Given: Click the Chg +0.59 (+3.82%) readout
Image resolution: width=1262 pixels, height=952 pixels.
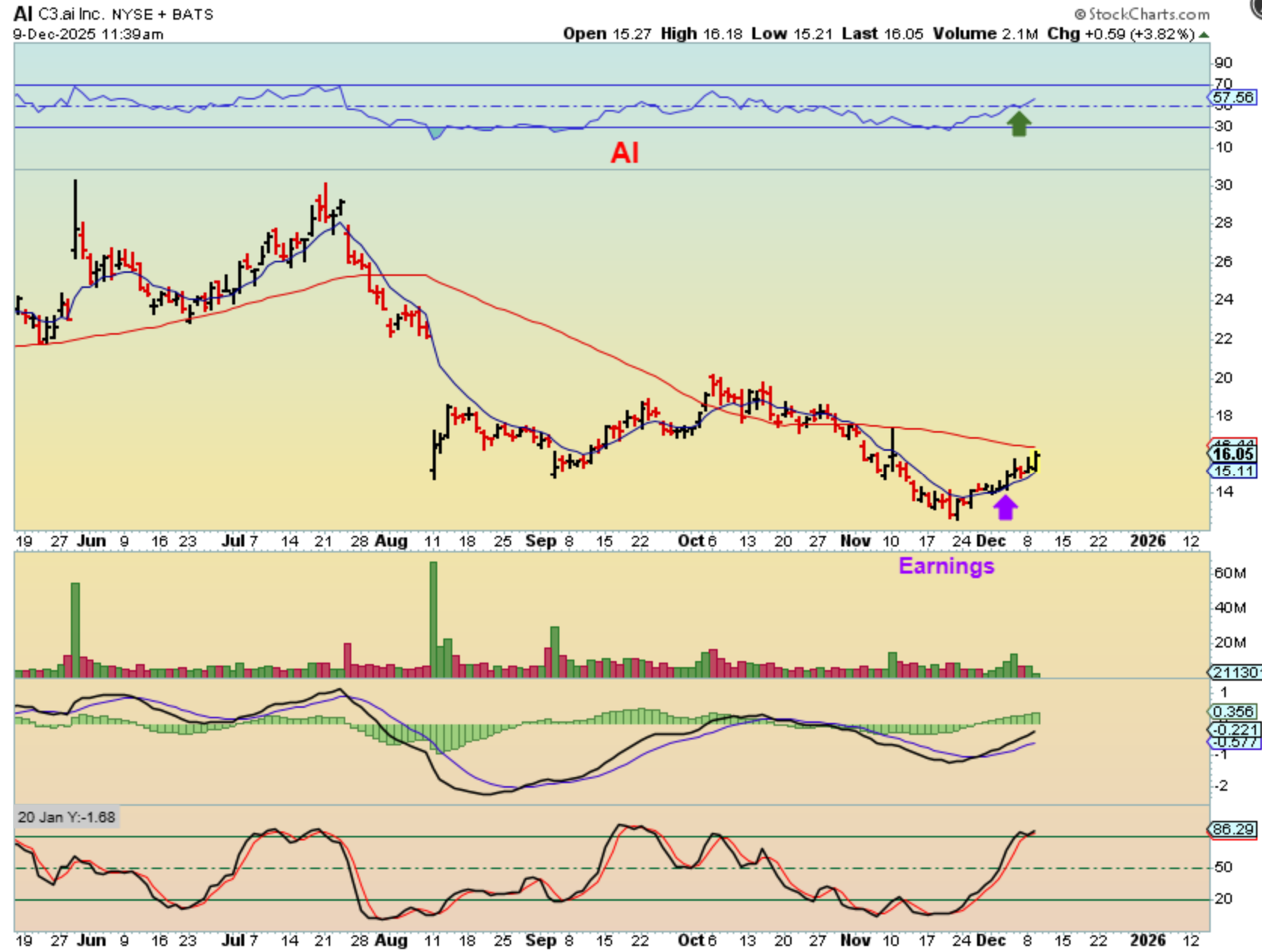Looking at the screenshot, I should 1121,34.
